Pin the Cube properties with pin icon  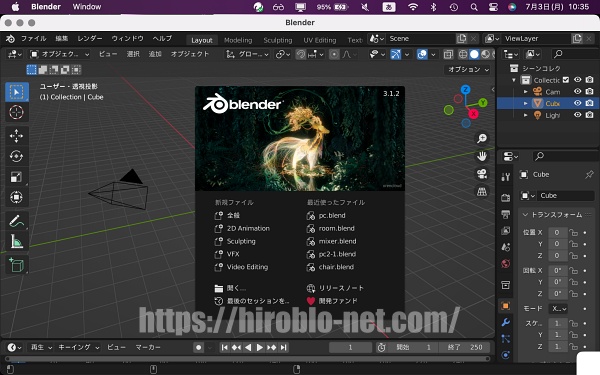click(x=589, y=174)
